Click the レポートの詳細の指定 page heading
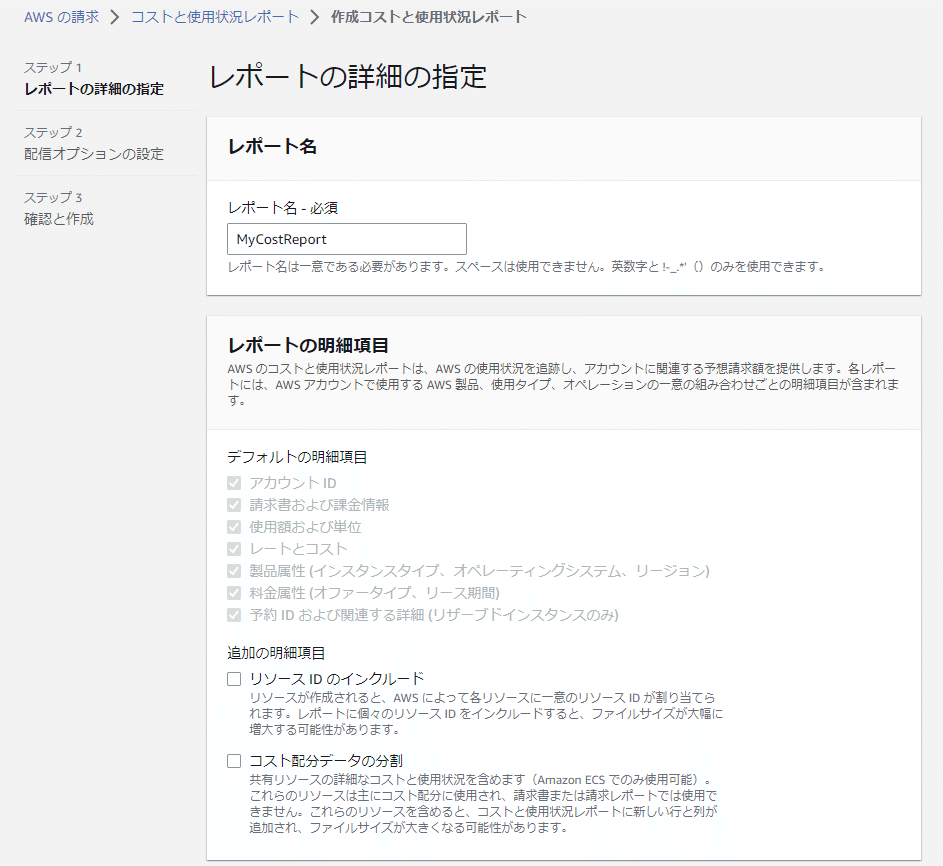The image size is (943, 866). [x=348, y=77]
